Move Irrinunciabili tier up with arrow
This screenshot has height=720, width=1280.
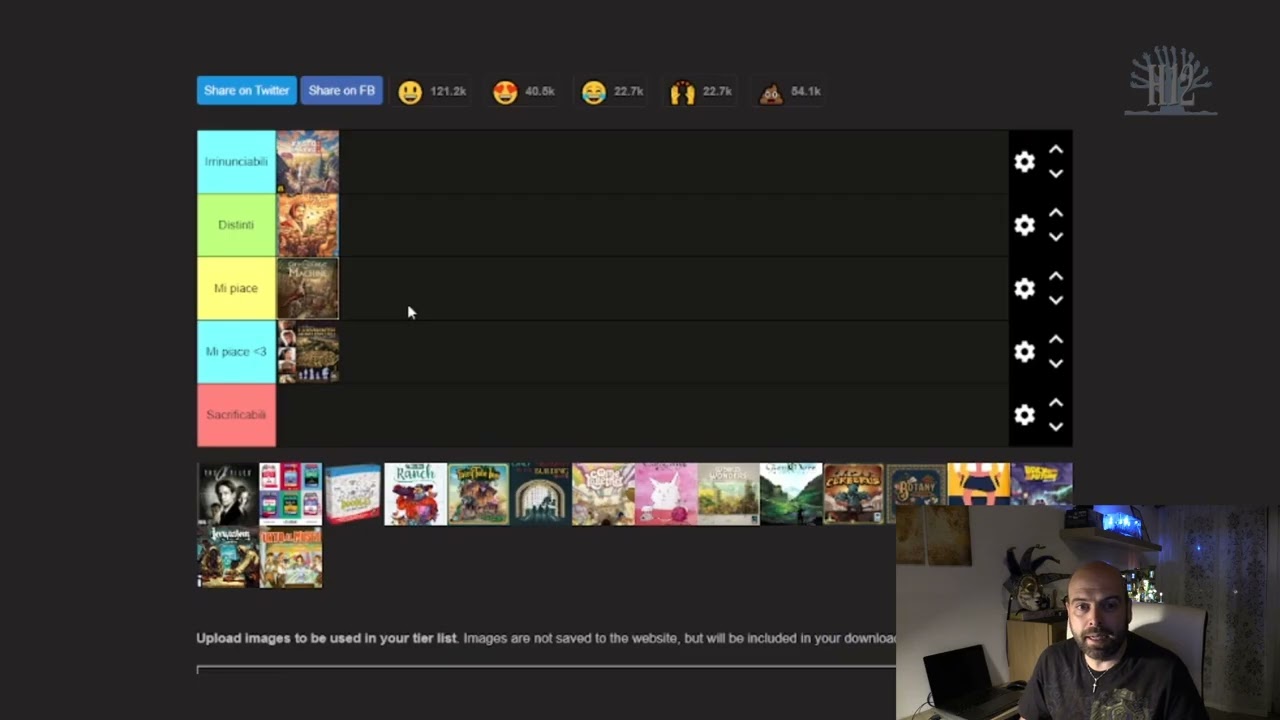point(1055,150)
